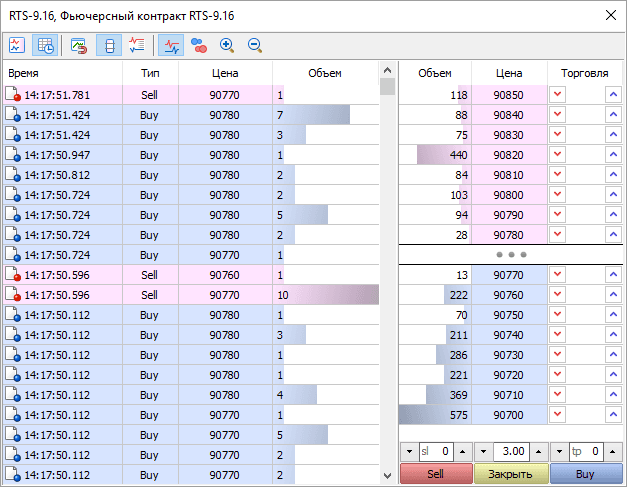
Task: Click the Торговля column header
Action: tap(584, 73)
